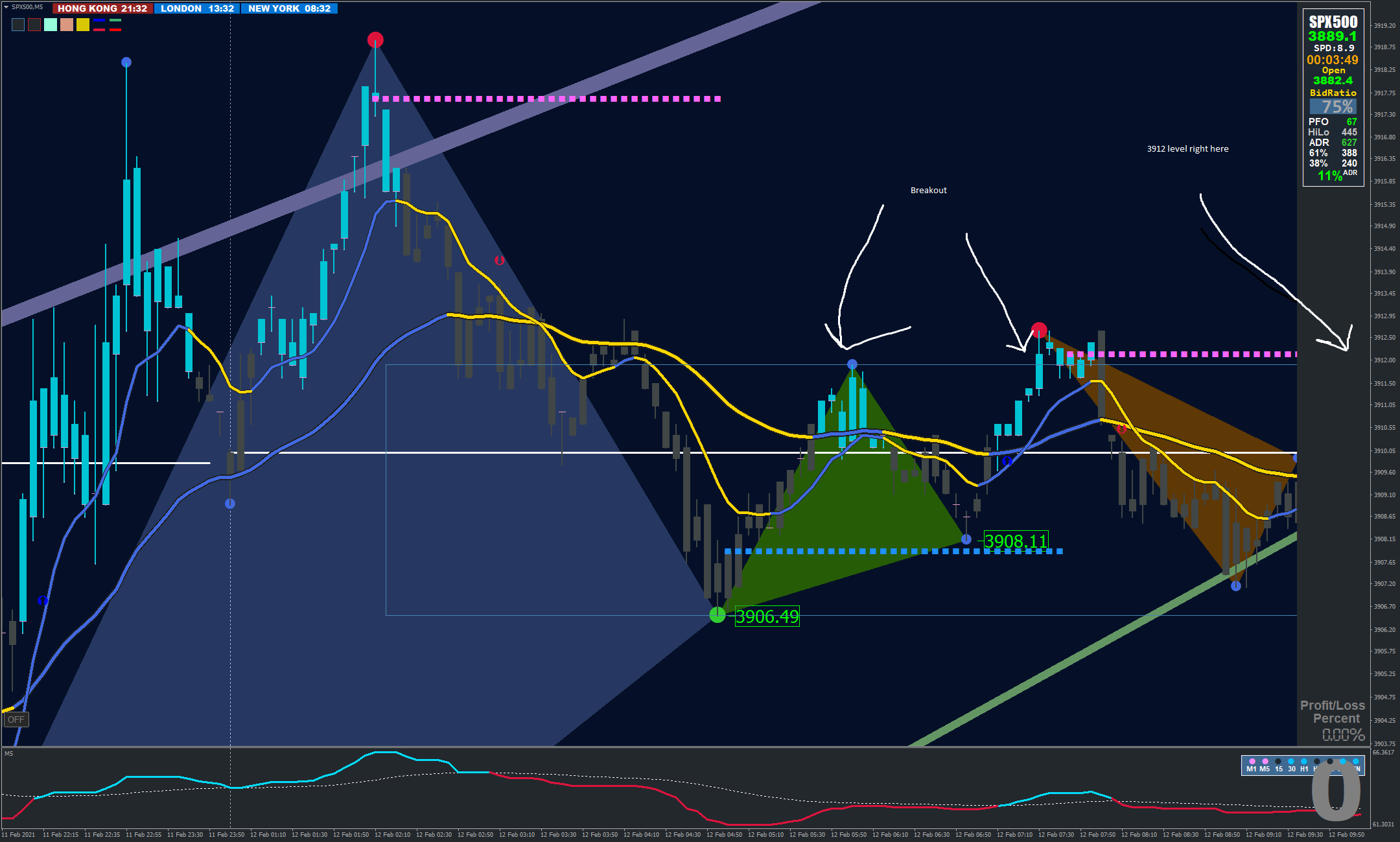Click the OFF toggle button
This screenshot has width=1400, height=842.
pyautogui.click(x=16, y=719)
